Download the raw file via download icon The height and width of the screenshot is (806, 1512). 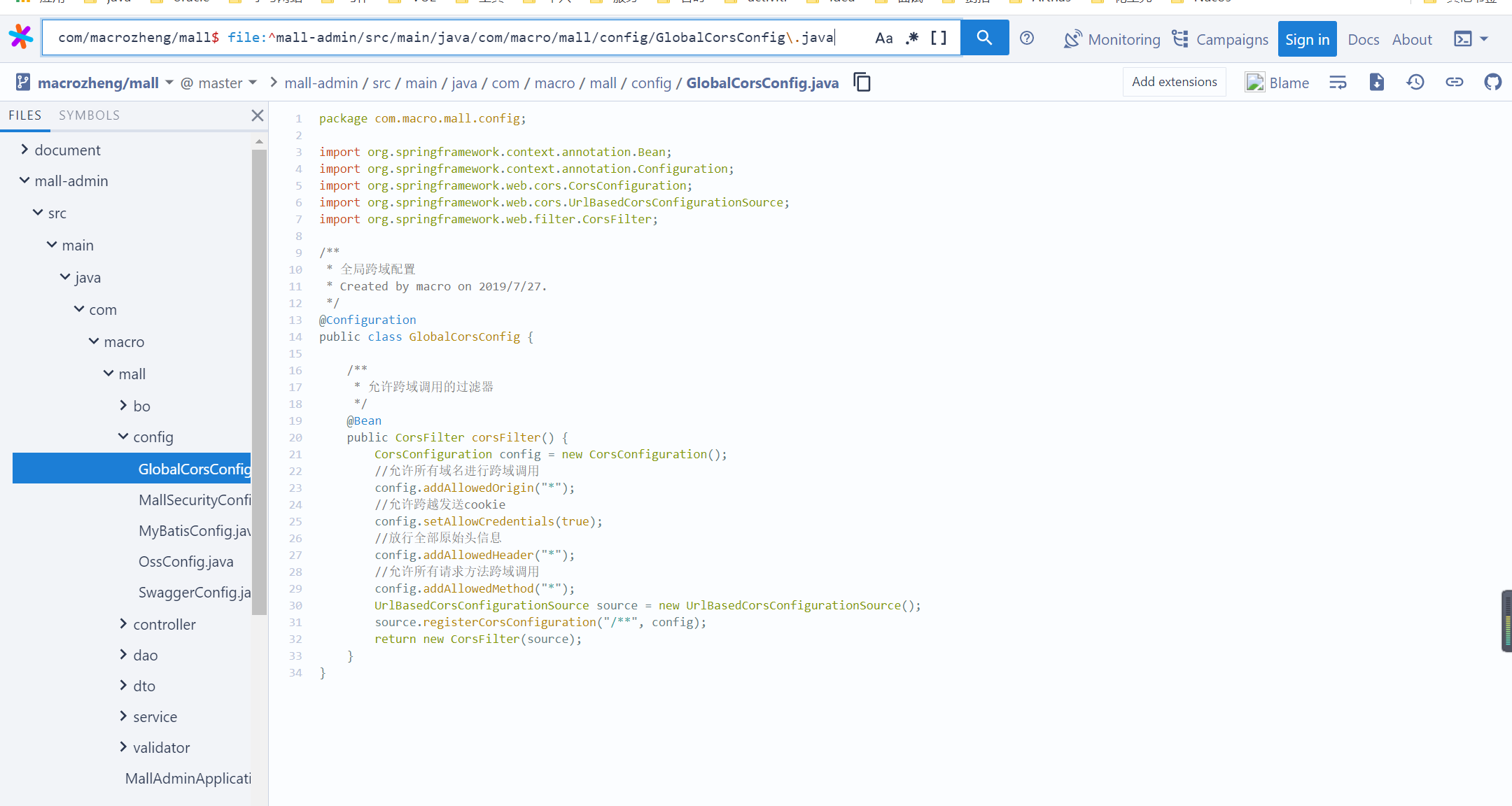(1376, 83)
